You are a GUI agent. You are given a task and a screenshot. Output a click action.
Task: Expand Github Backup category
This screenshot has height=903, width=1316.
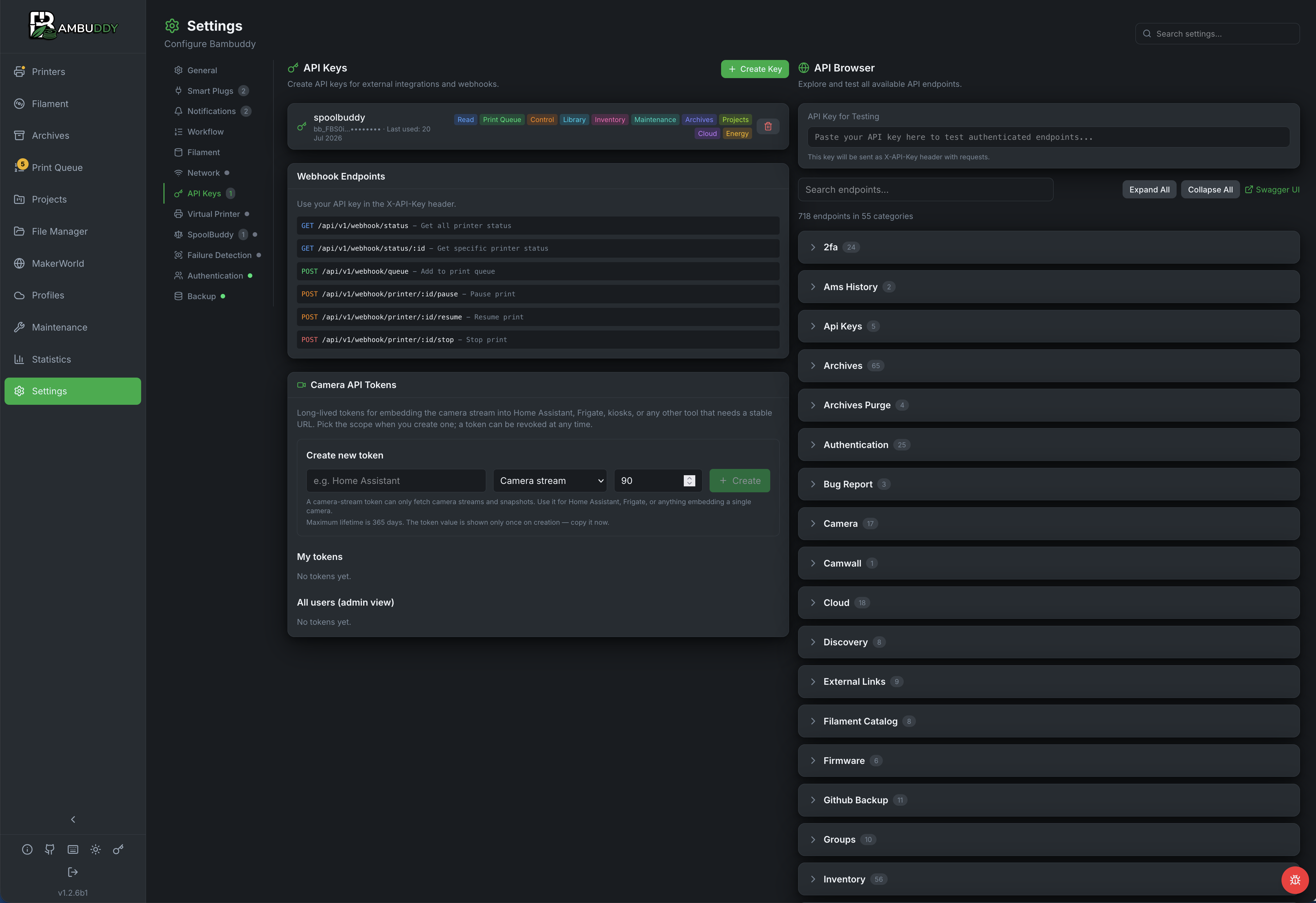(1049, 800)
